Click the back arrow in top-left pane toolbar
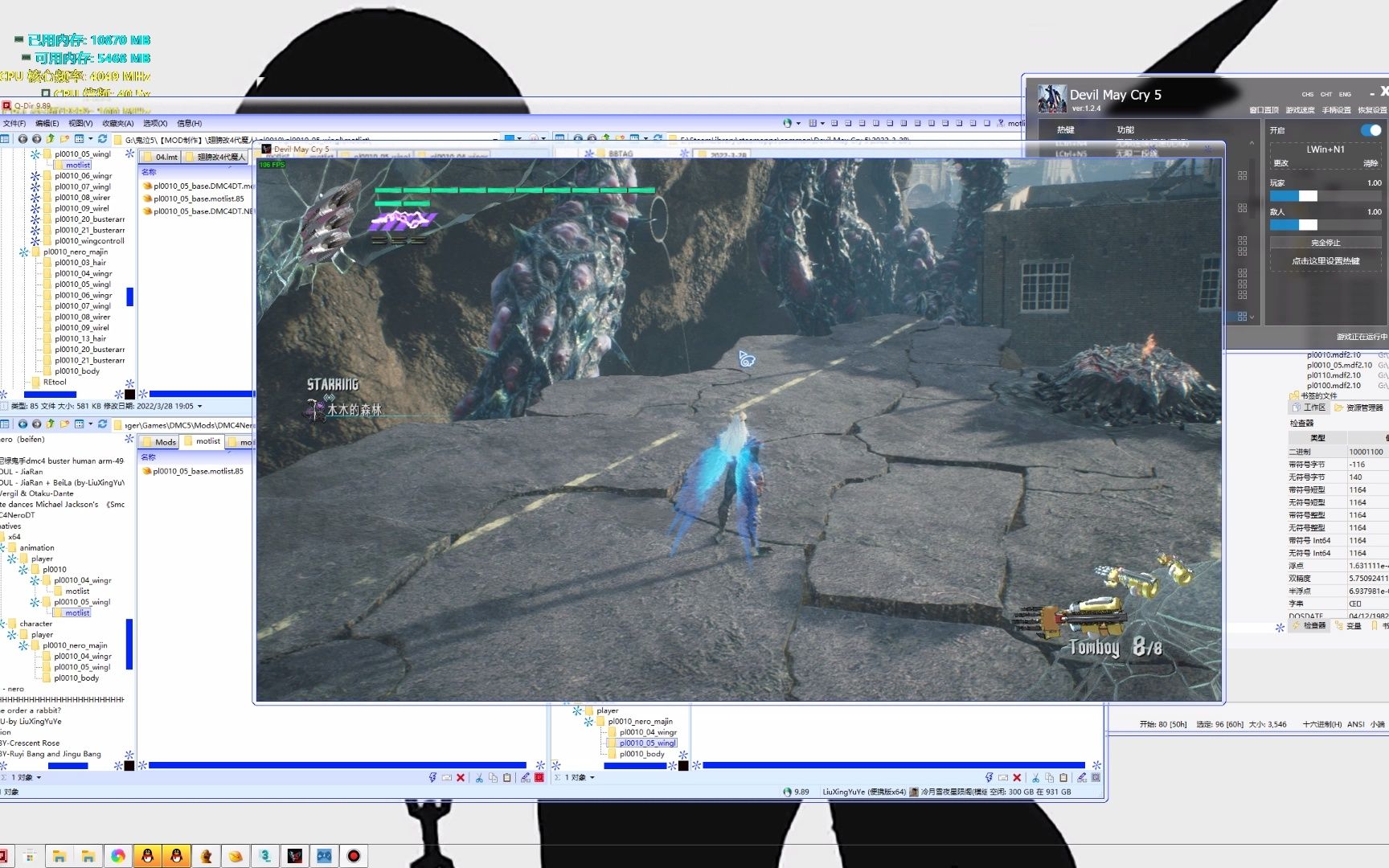Screen dimensions: 1389x868 point(23,139)
